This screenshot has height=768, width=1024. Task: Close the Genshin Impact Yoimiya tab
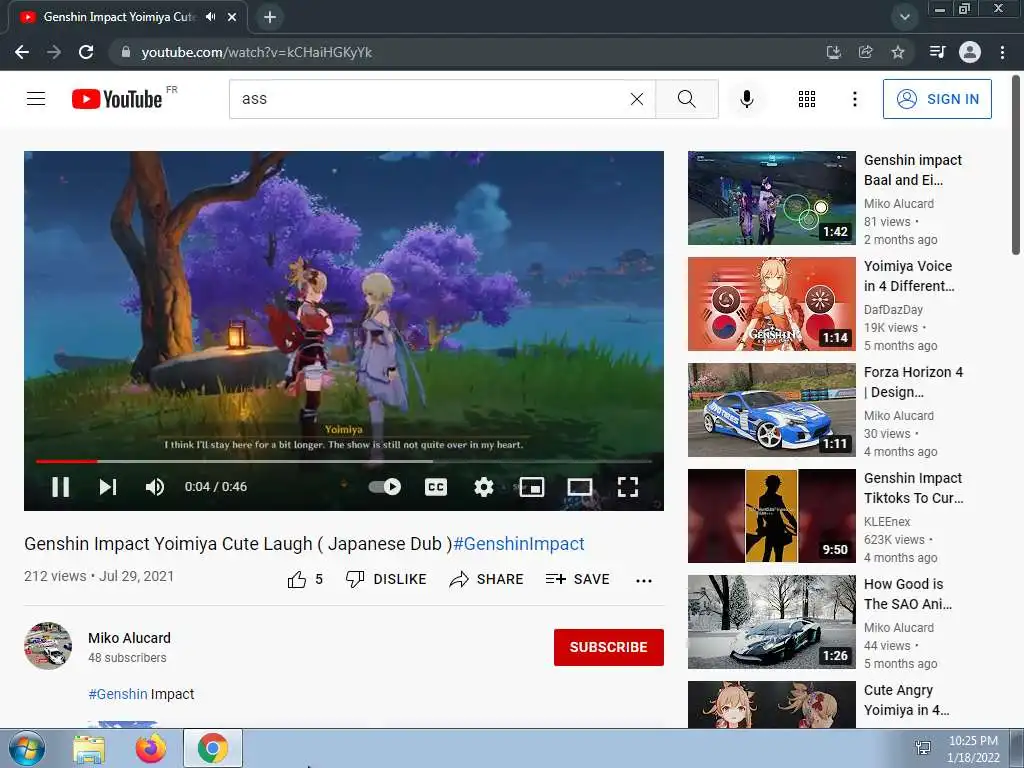pyautogui.click(x=232, y=17)
